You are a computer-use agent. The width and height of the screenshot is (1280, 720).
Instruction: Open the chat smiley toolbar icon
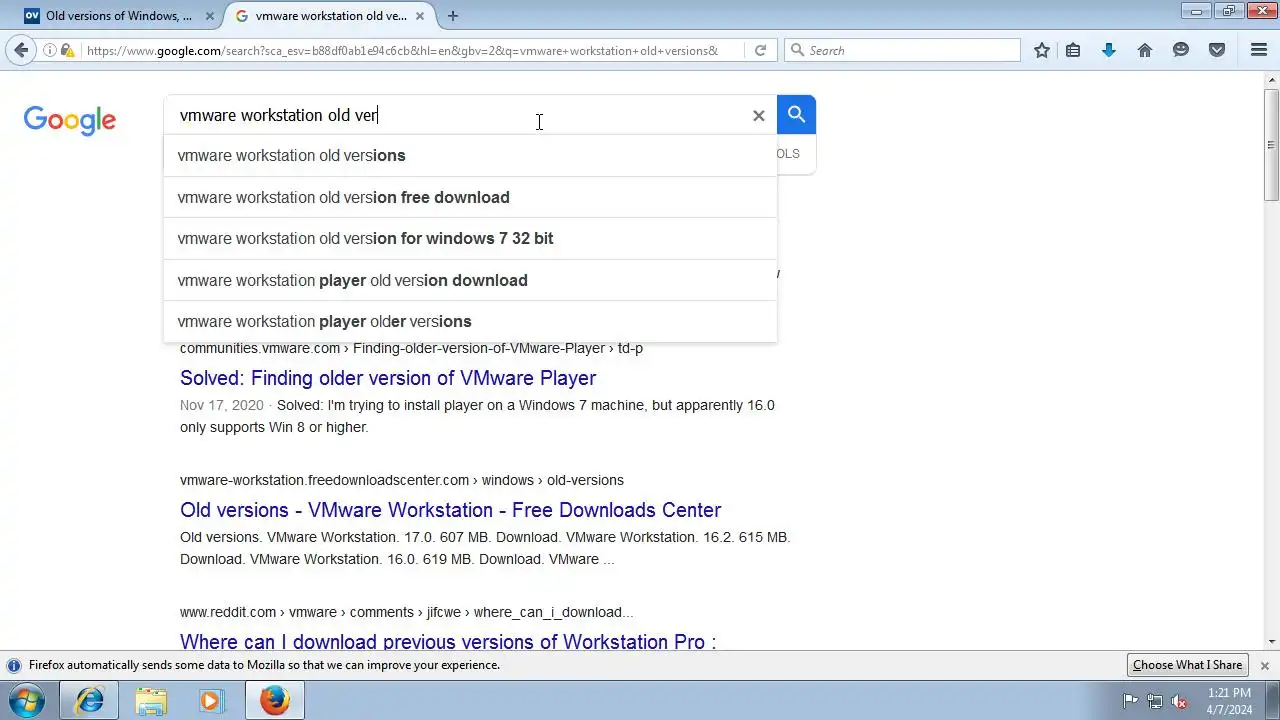tap(1181, 50)
